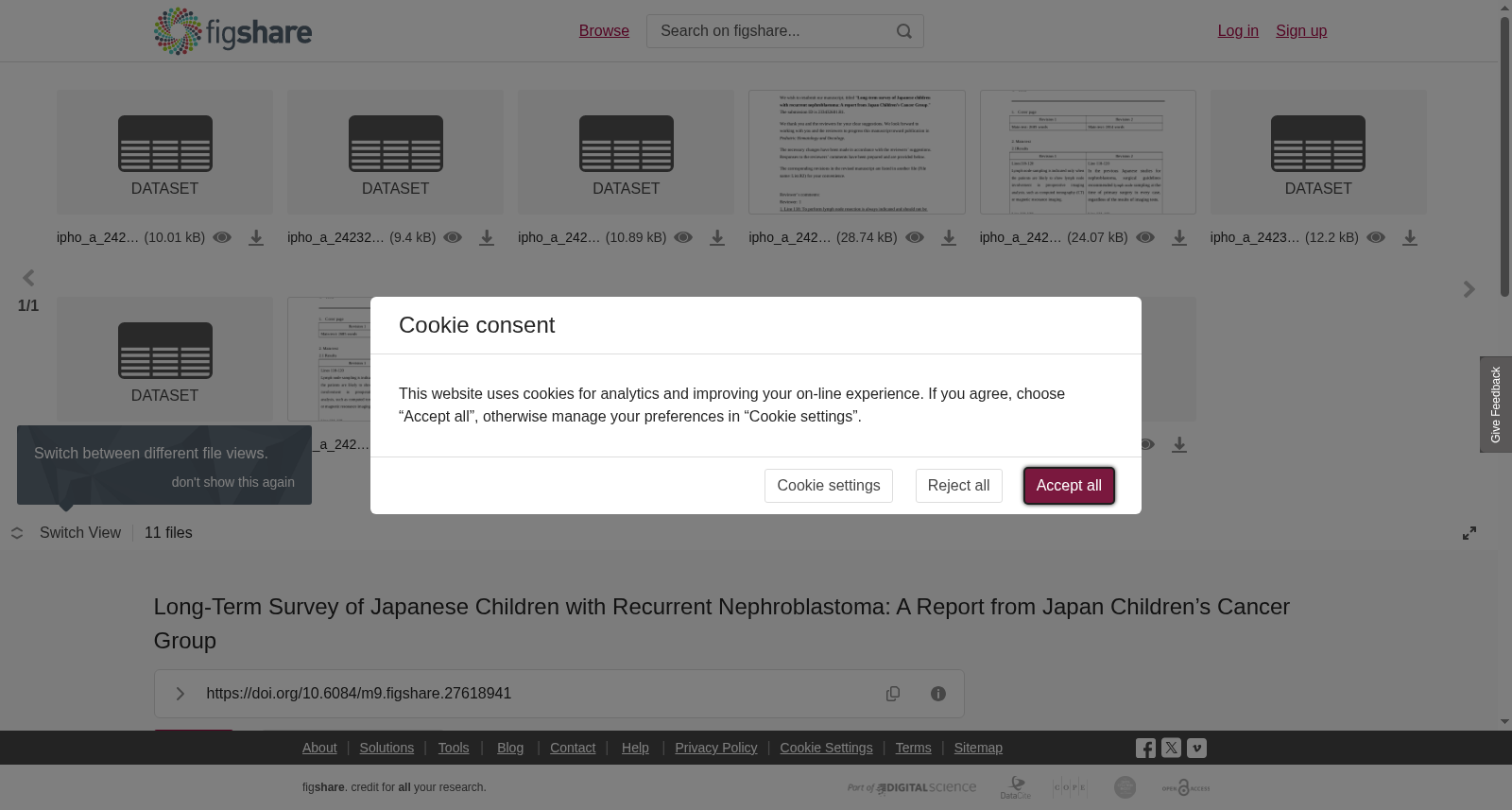
Task: Open figshare X (Twitter) icon
Action: coord(1171,748)
